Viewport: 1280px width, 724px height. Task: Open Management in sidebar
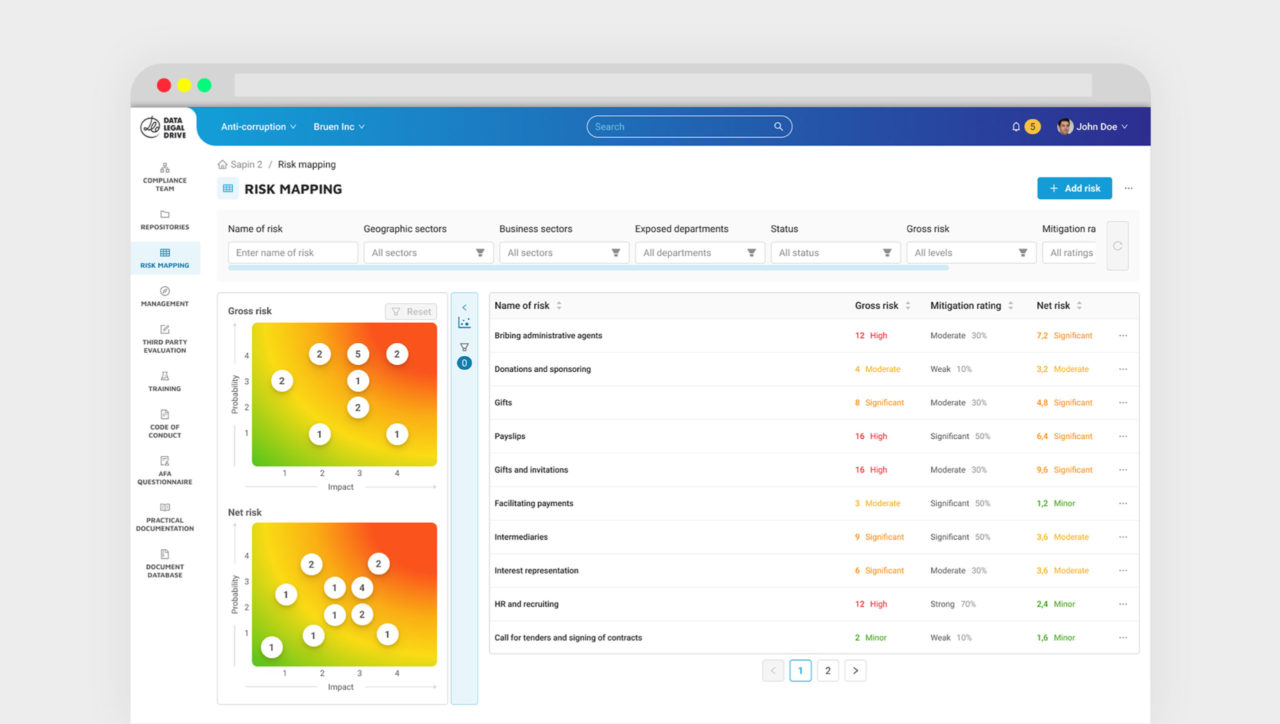pos(165,296)
